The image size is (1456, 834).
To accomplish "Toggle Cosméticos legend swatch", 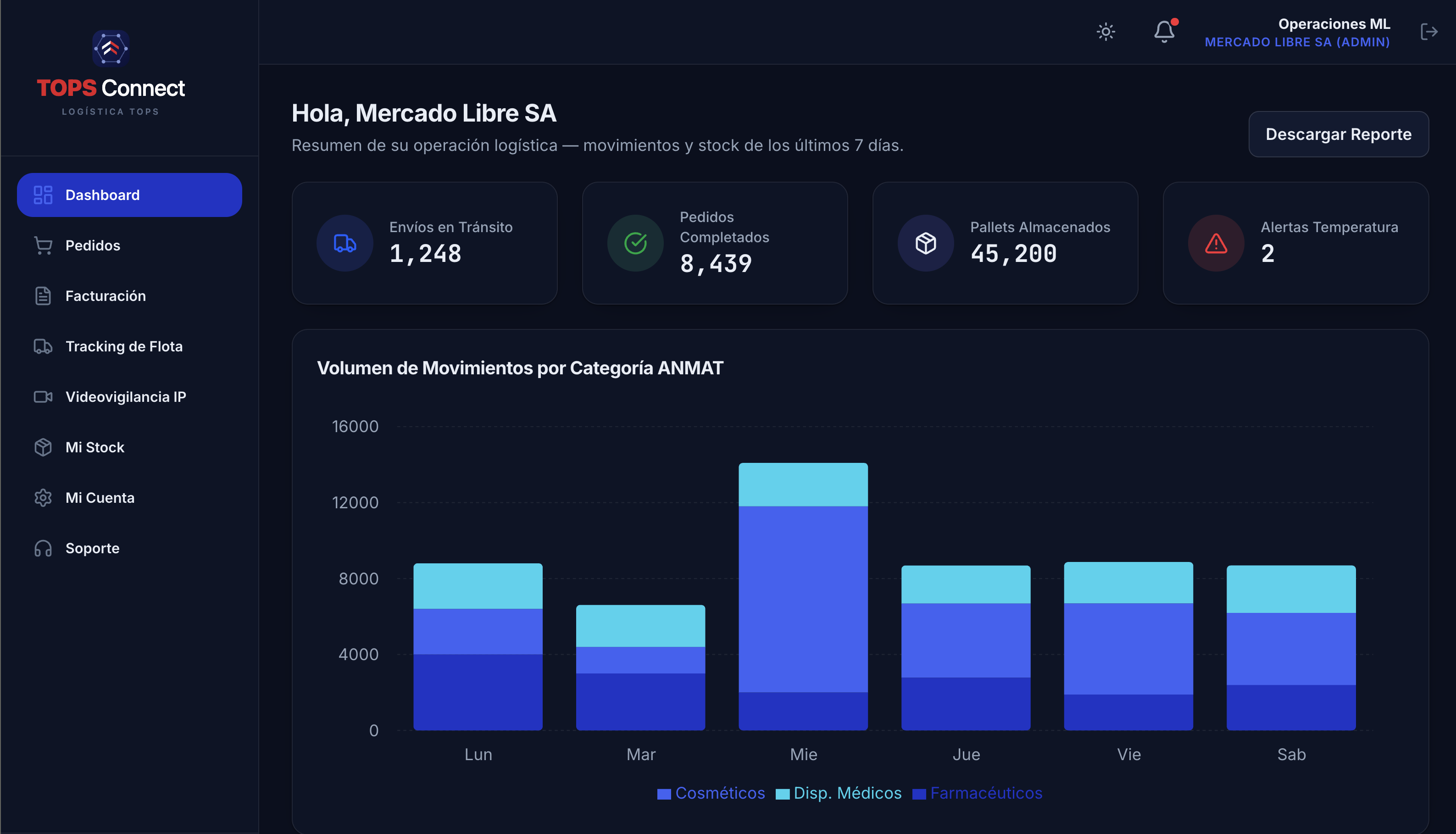I will [x=664, y=794].
